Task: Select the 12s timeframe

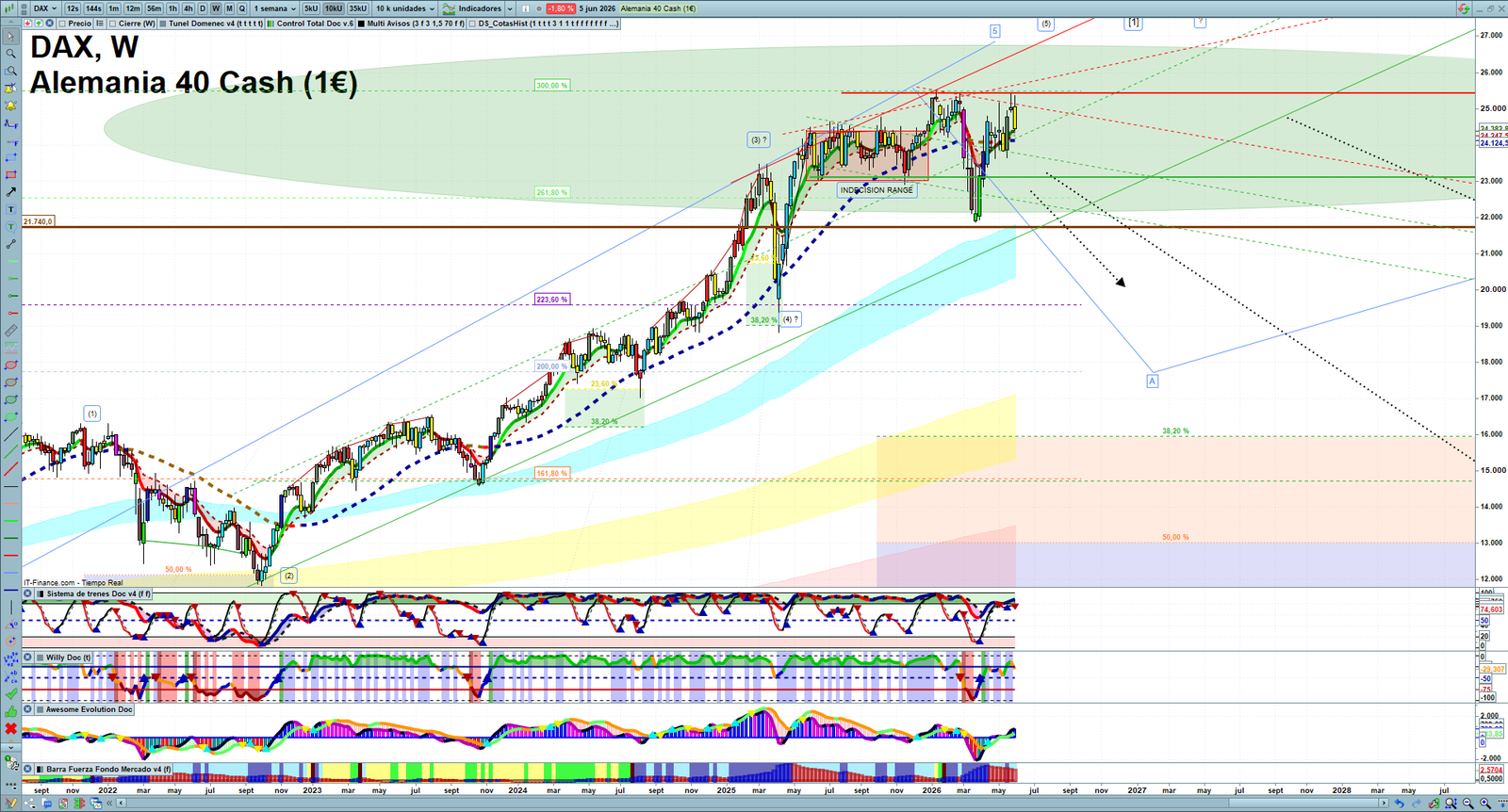Action: 73,8
